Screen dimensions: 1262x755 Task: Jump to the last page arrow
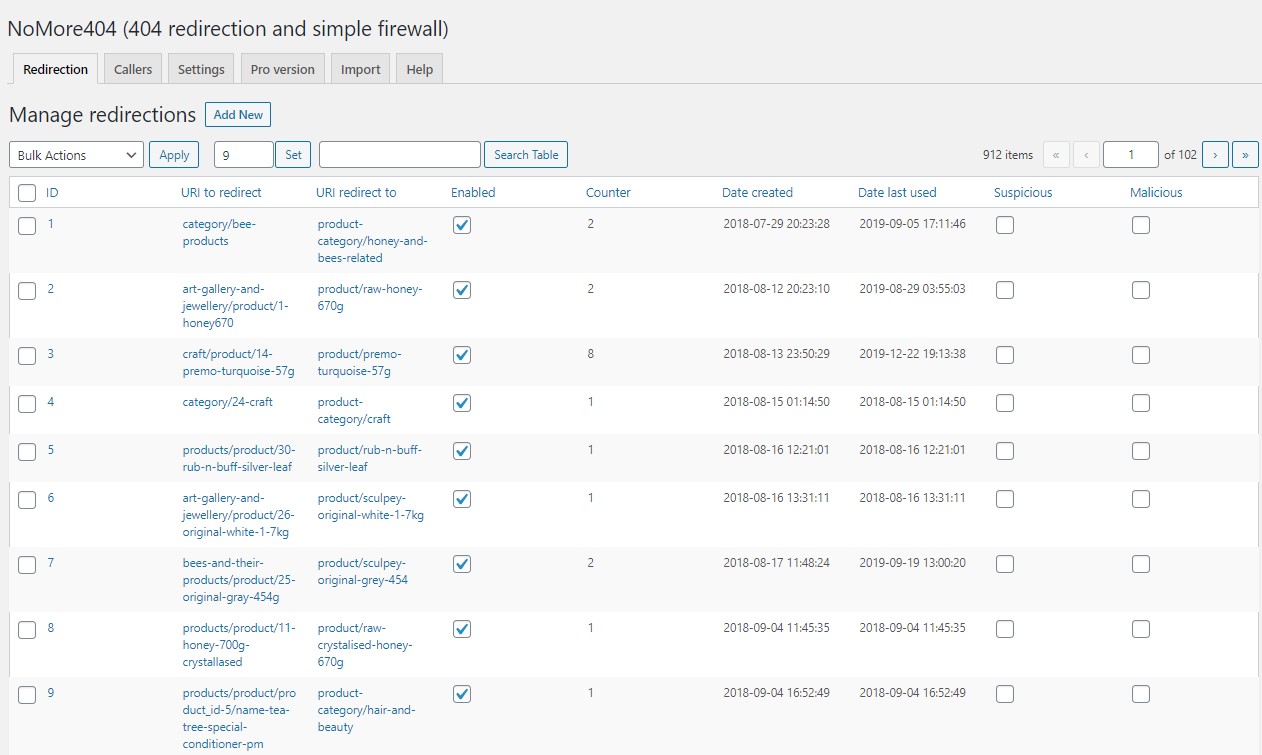click(1245, 155)
